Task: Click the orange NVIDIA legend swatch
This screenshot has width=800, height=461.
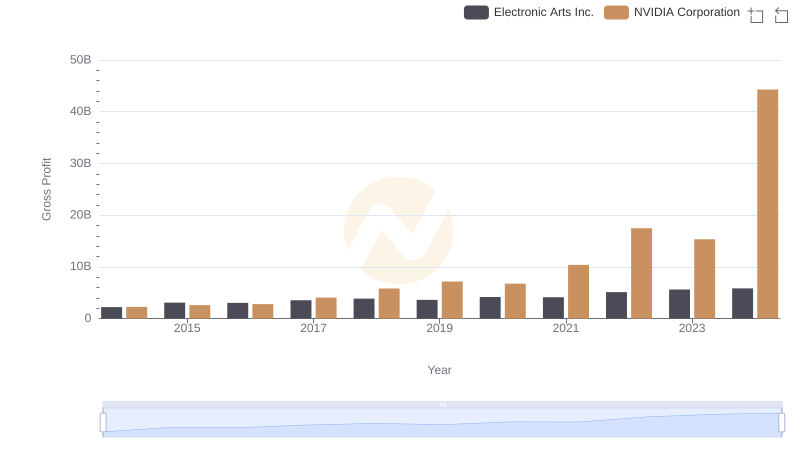Action: coord(616,12)
